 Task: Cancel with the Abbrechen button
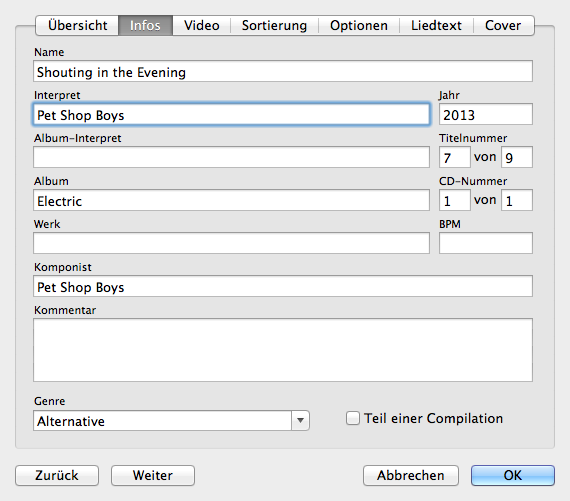(x=411, y=475)
